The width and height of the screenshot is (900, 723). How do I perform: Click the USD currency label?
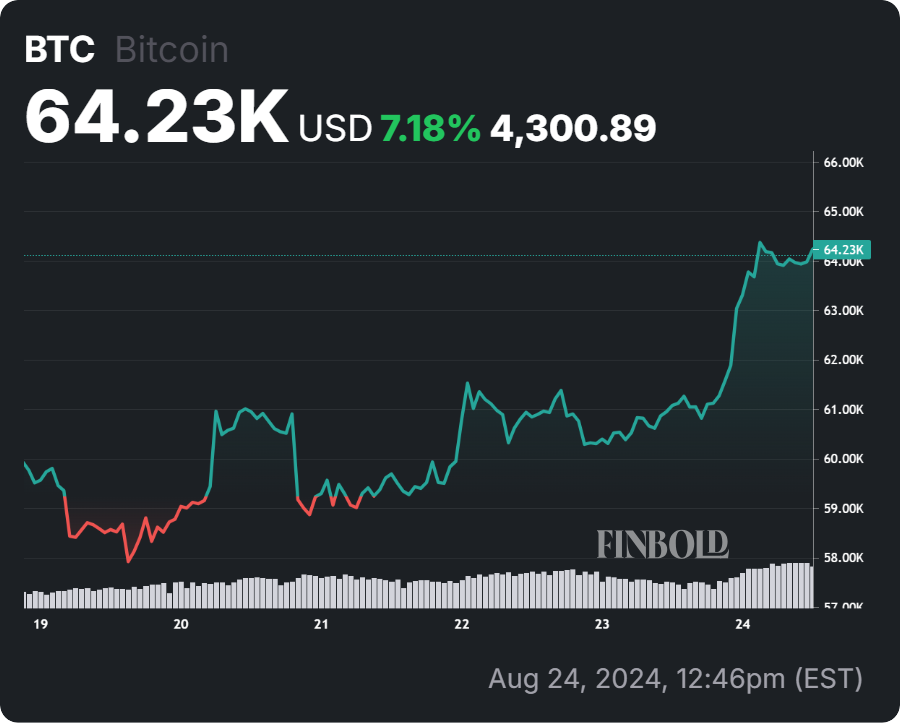click(x=335, y=128)
